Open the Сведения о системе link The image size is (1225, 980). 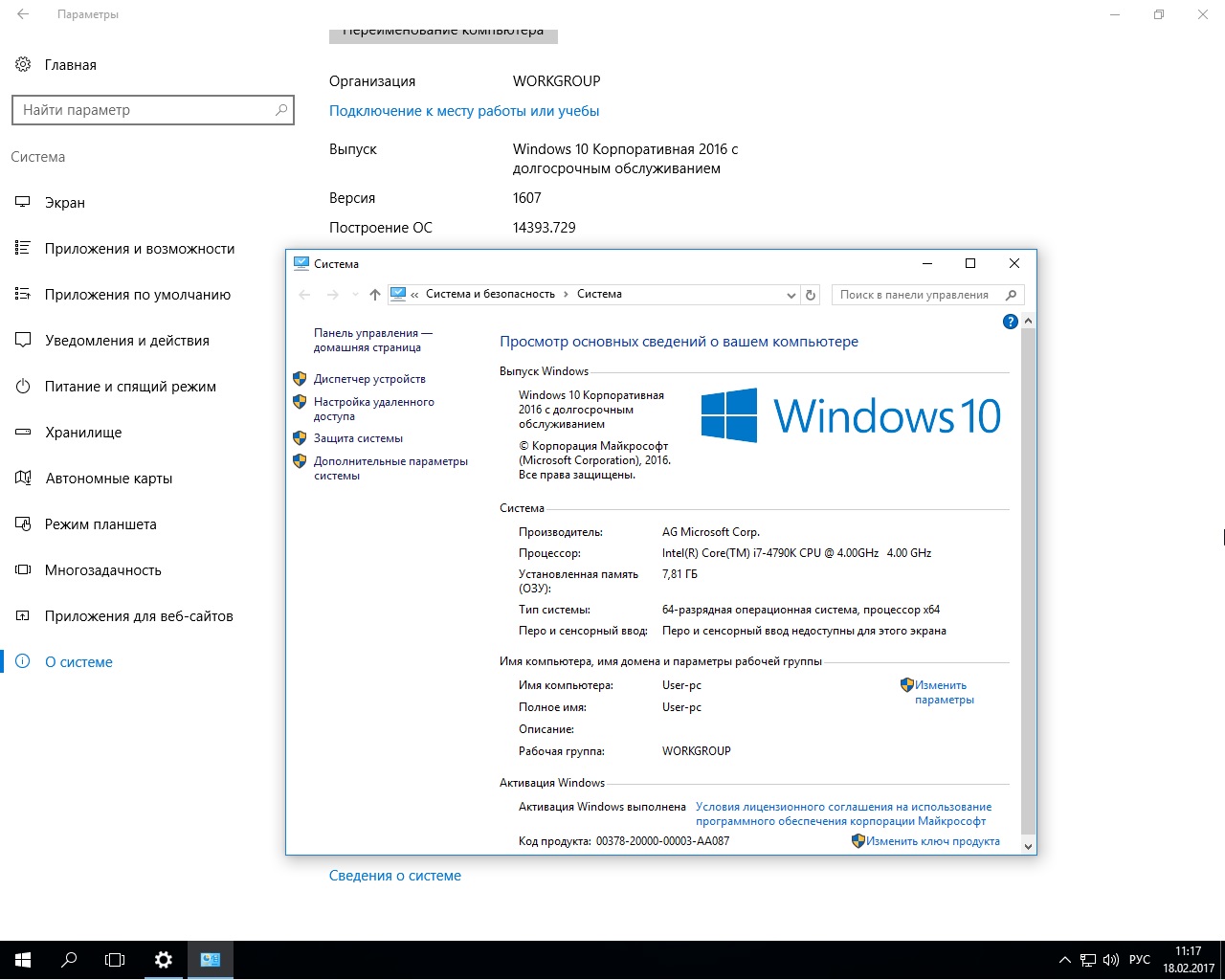395,876
